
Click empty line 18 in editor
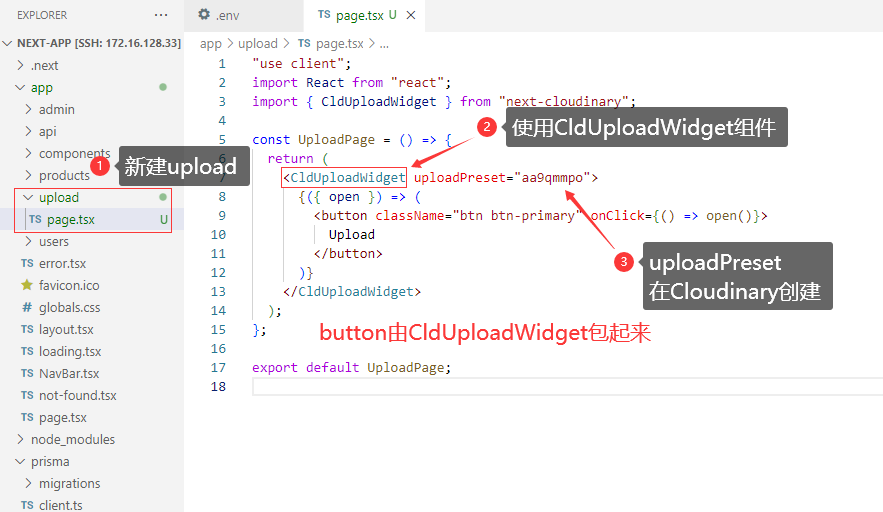[x=567, y=387]
